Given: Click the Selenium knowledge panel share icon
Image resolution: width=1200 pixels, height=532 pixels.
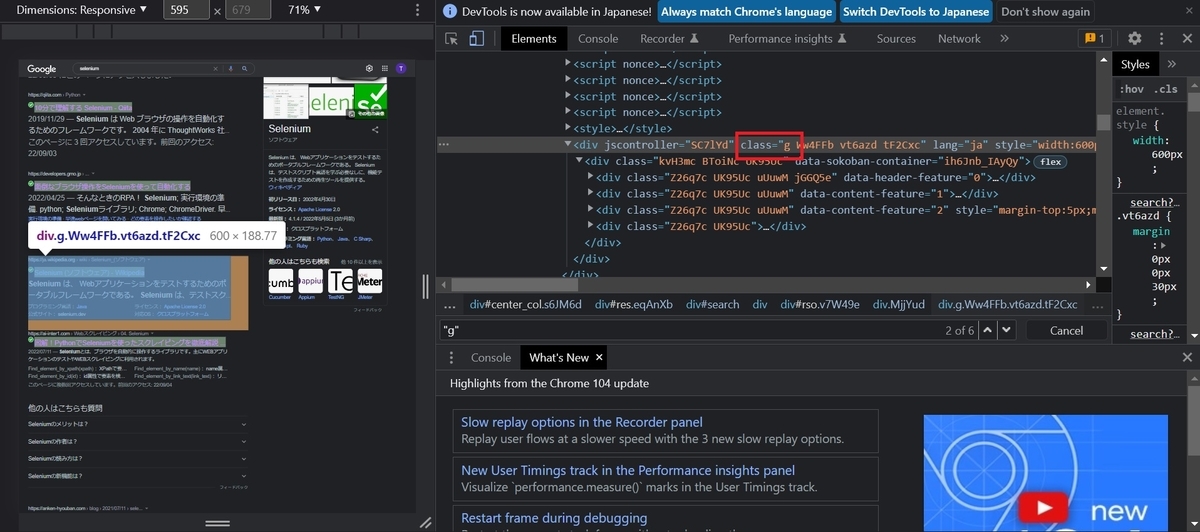Looking at the screenshot, I should (375, 130).
